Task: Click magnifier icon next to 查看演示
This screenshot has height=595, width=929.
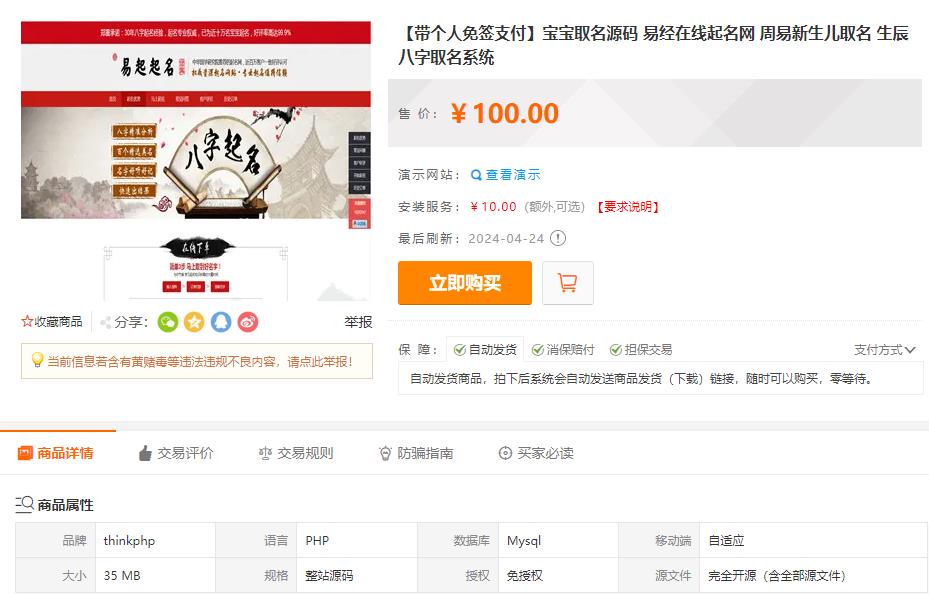Action: (x=476, y=175)
